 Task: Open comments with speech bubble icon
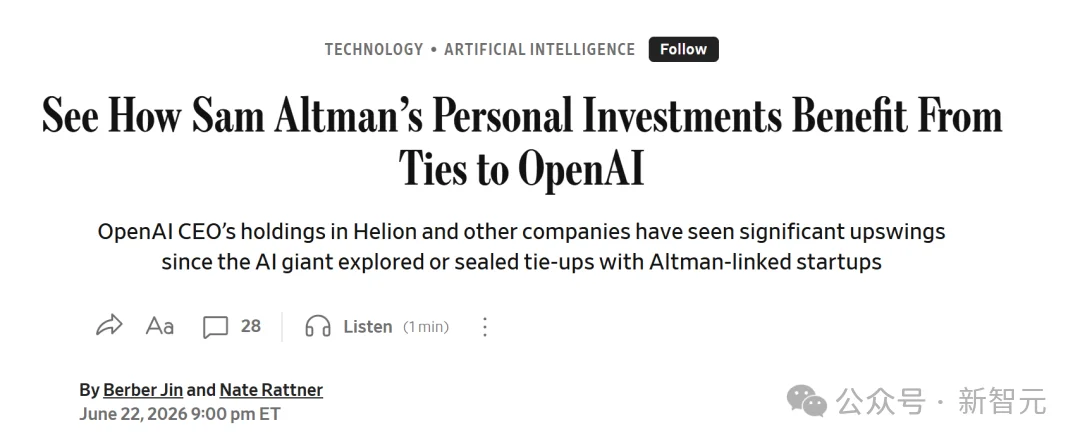[x=215, y=327]
